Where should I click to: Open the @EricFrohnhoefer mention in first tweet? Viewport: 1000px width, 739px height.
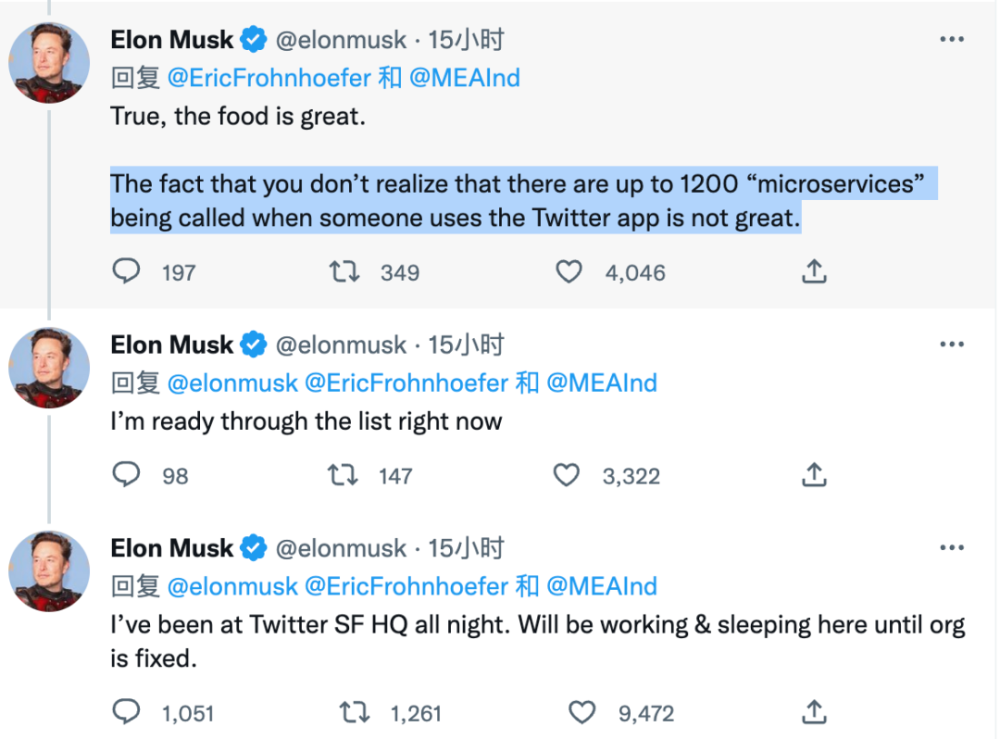pyautogui.click(x=269, y=78)
